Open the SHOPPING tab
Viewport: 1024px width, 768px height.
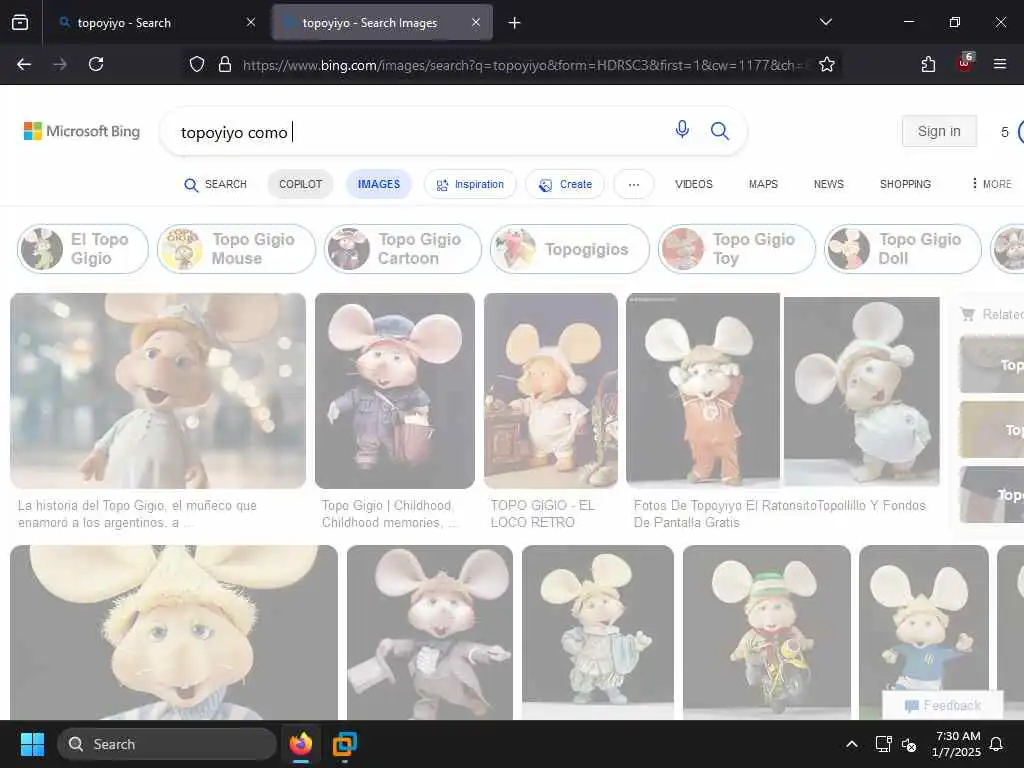pos(905,184)
